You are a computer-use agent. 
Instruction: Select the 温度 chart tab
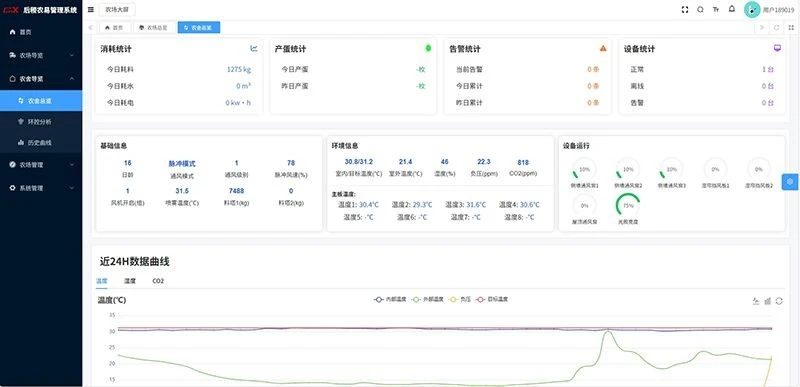pos(102,281)
